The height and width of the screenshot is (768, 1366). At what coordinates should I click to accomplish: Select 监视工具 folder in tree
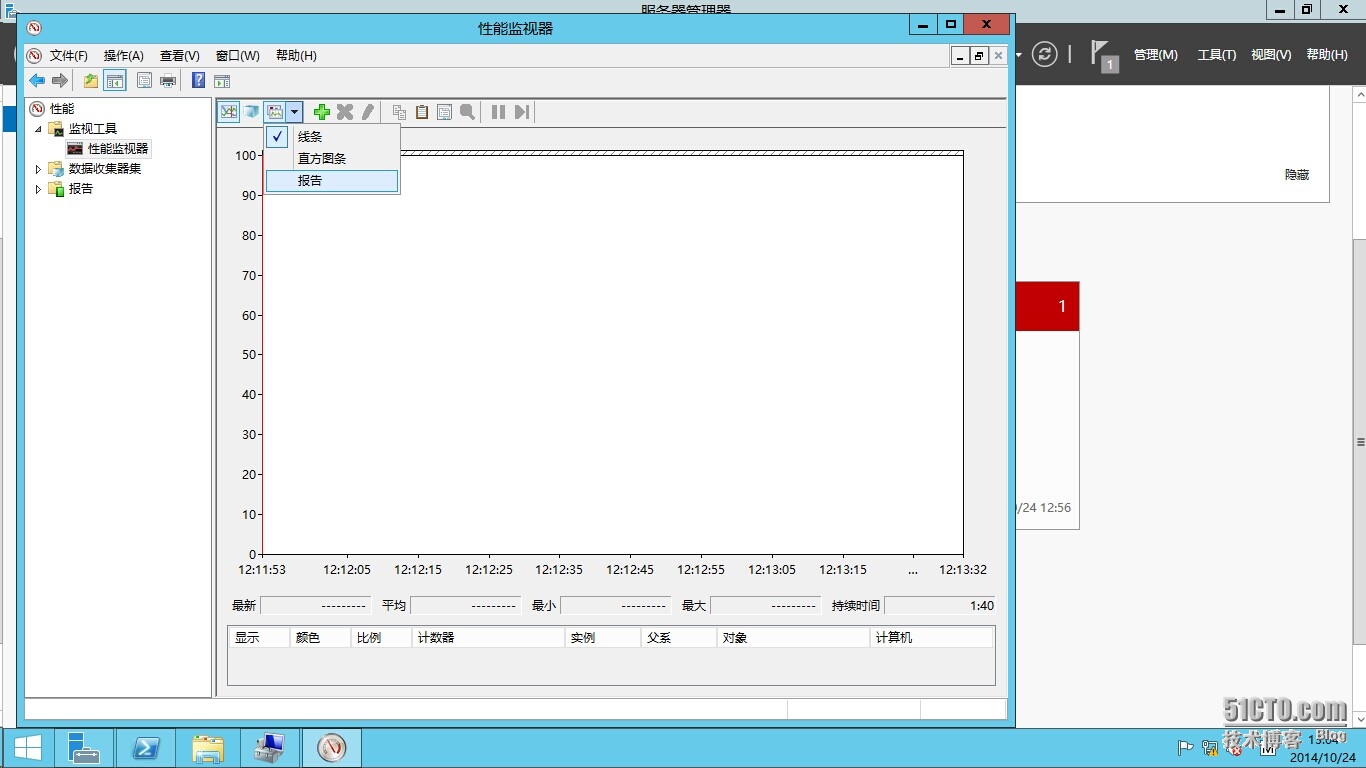click(93, 128)
